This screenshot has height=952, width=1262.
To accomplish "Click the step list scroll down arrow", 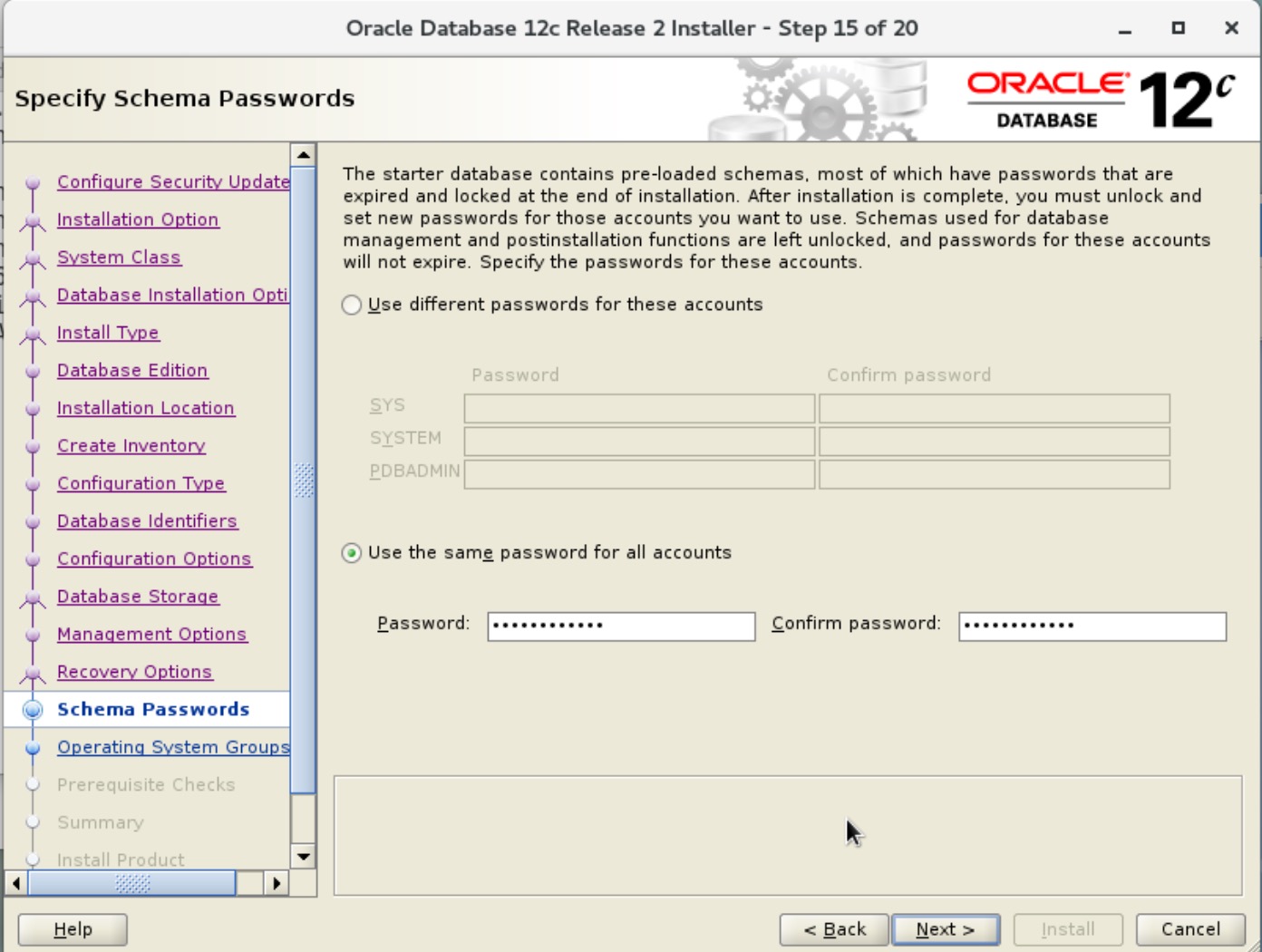I will 304,856.
